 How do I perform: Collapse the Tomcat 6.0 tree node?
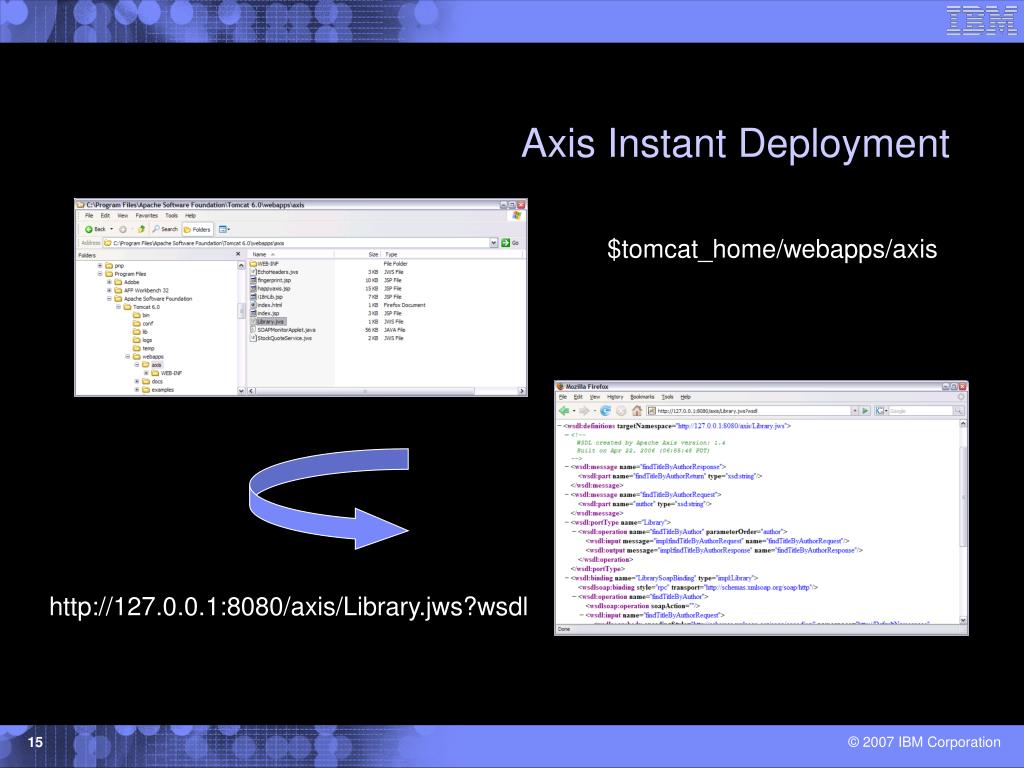coord(118,307)
